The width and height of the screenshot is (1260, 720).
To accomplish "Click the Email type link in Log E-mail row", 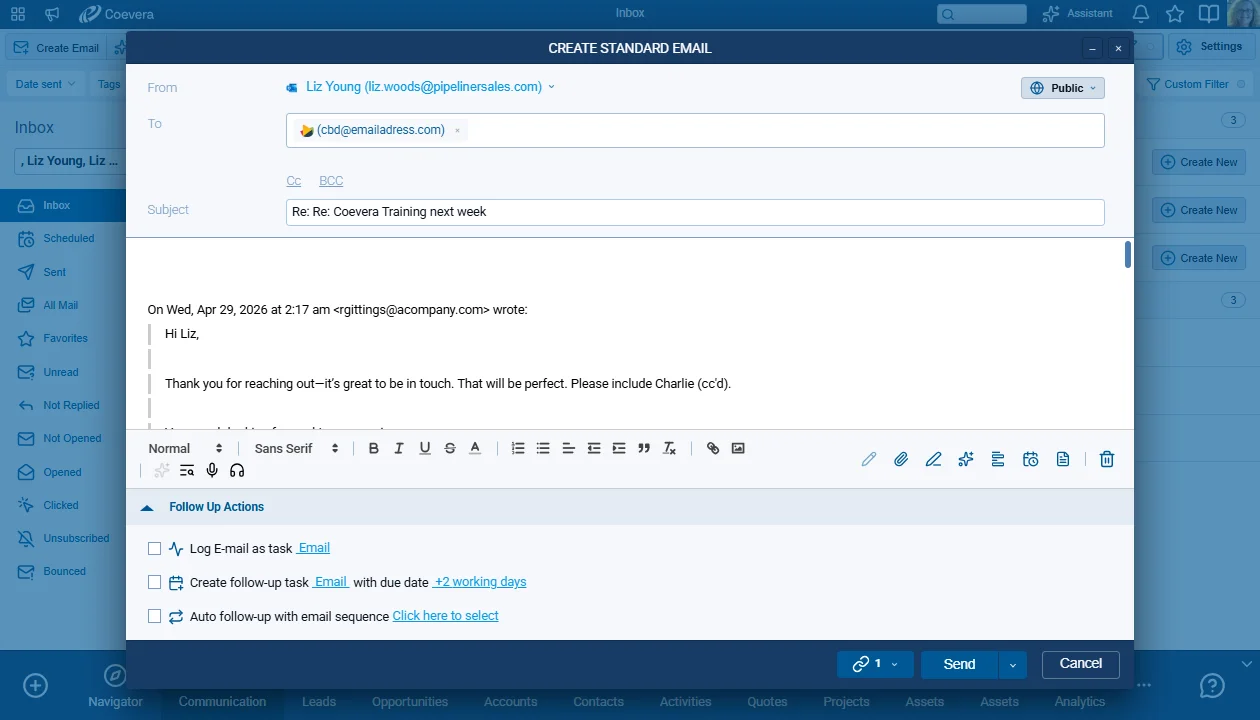I will click(313, 548).
